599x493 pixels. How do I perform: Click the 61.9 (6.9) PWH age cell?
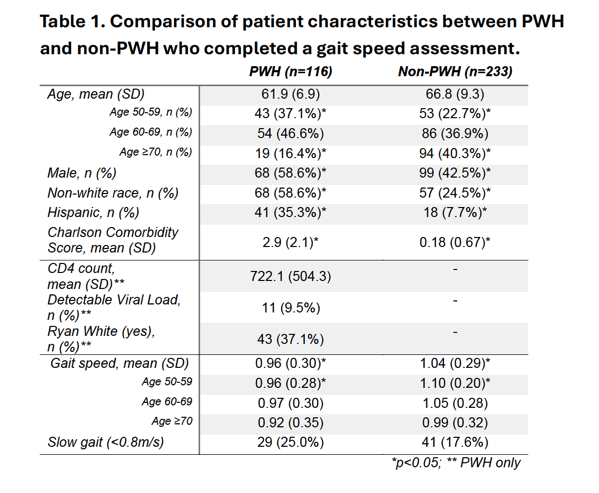pos(290,94)
